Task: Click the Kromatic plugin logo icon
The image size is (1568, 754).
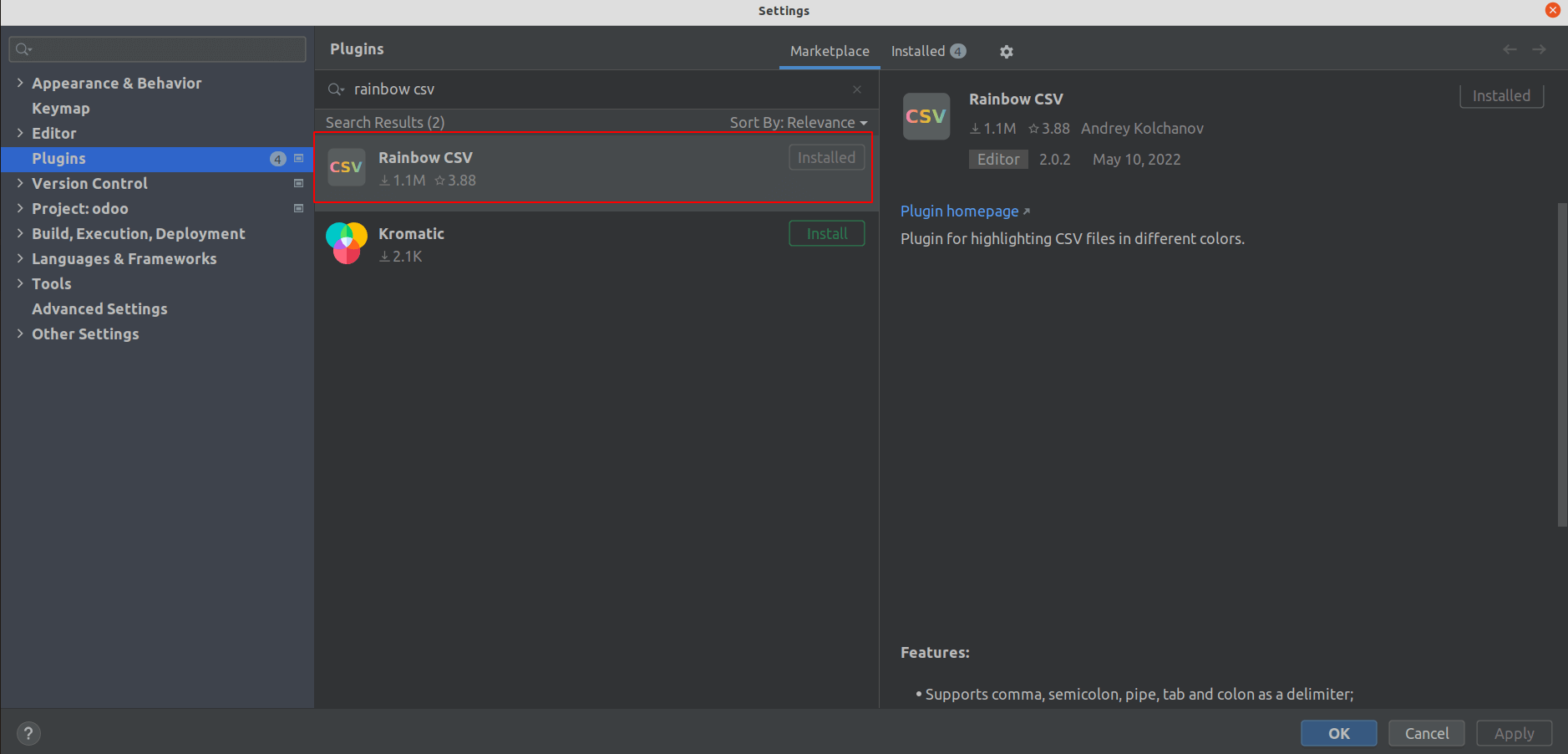Action: pos(346,243)
